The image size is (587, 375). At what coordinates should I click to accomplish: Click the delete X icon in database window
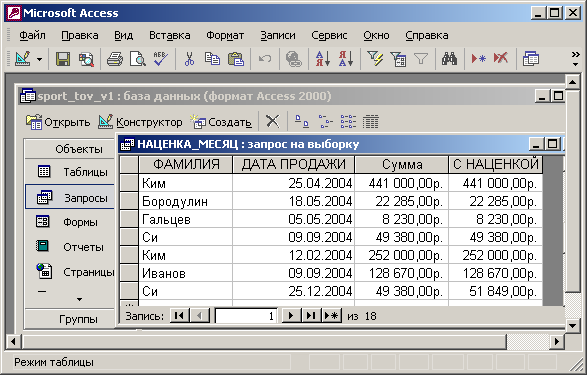(273, 122)
